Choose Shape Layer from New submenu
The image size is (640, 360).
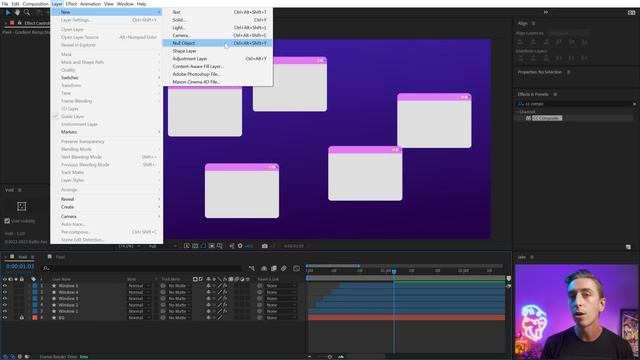point(218,51)
